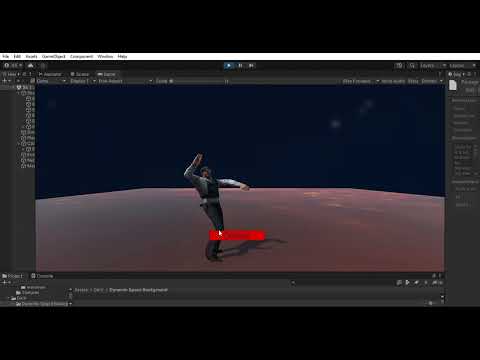The height and width of the screenshot is (360, 480).
Task: Switch to the Animator tab
Action: click(x=50, y=74)
